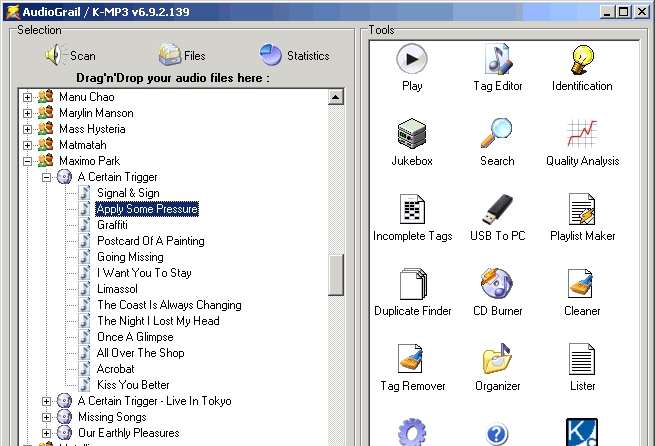Expand the Mass Hysteria artist node
The image size is (655, 446).
point(27,129)
